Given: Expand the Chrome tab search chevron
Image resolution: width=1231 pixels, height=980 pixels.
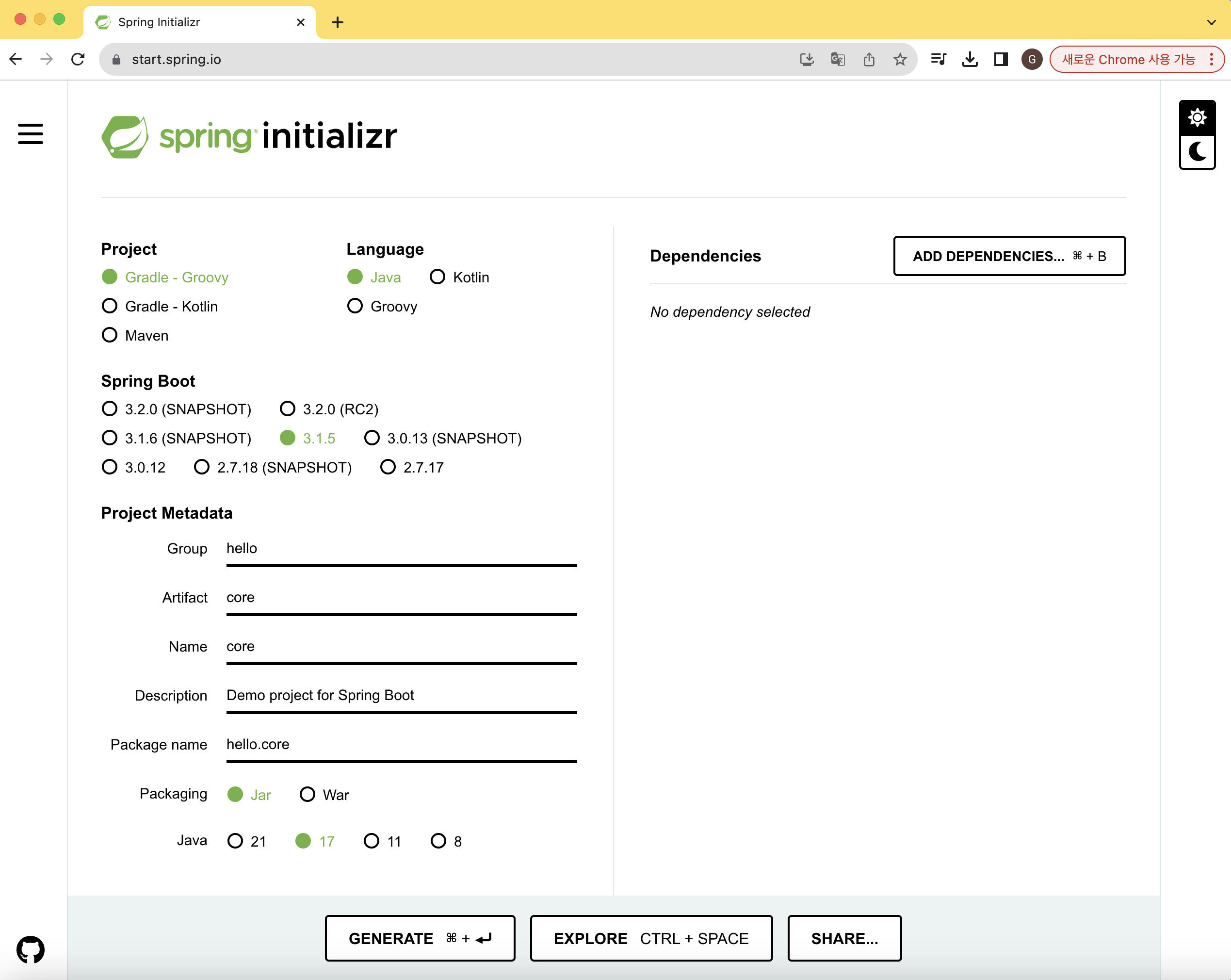Looking at the screenshot, I should click(1211, 22).
